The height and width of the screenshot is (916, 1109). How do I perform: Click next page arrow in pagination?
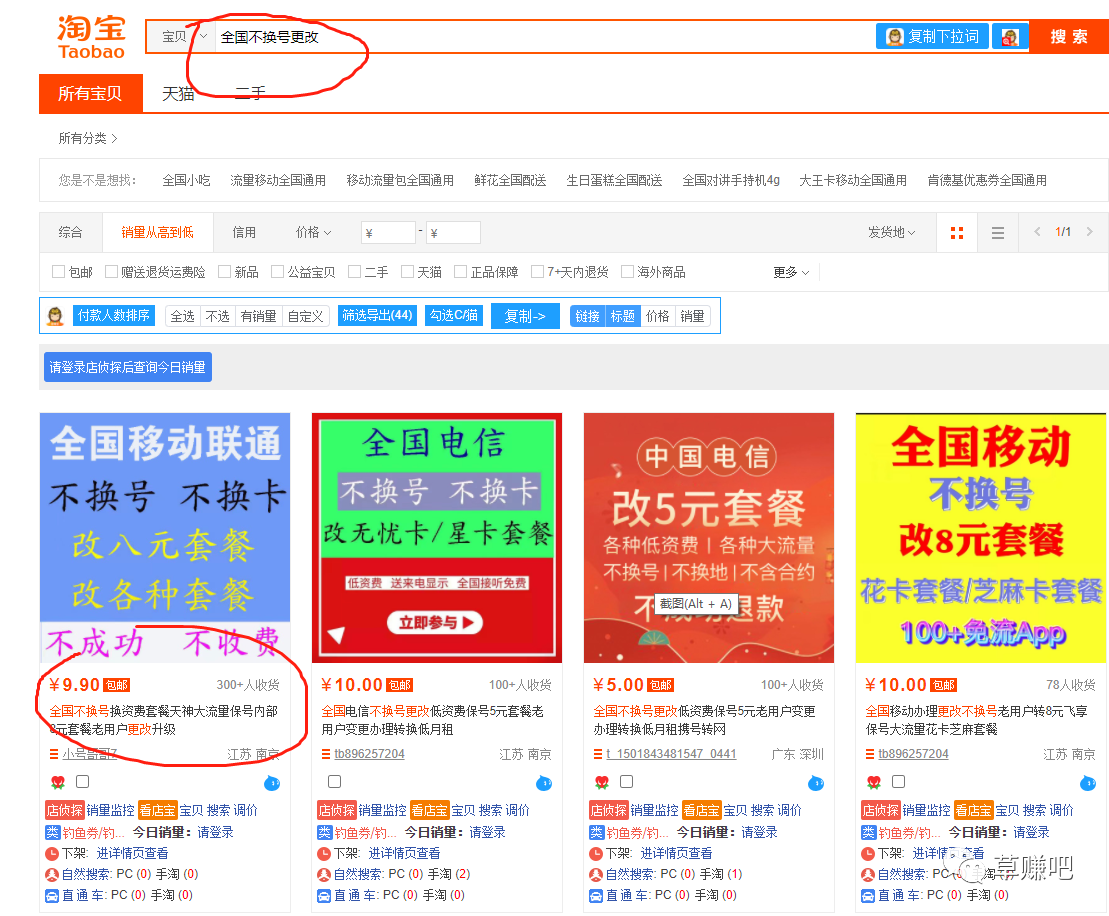pos(1090,232)
